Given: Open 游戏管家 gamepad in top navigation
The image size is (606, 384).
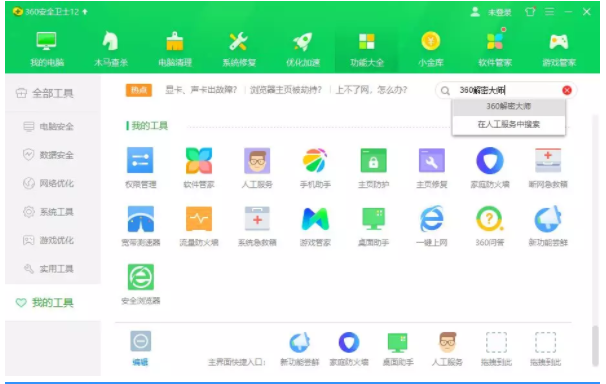Looking at the screenshot, I should pyautogui.click(x=559, y=49).
